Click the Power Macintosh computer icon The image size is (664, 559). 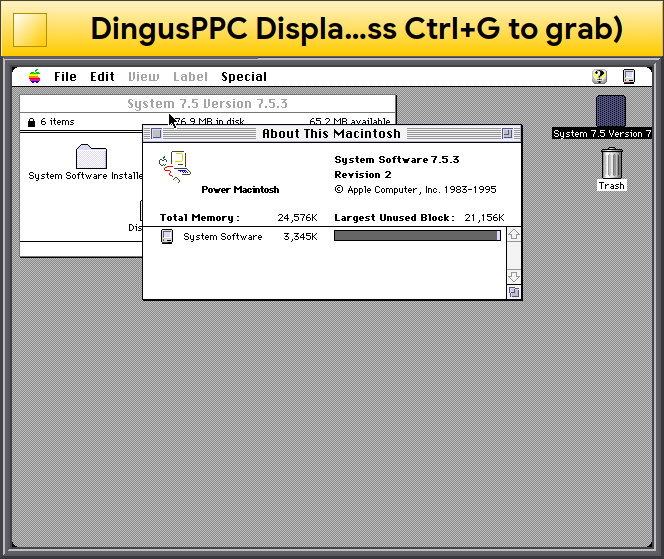coord(174,167)
